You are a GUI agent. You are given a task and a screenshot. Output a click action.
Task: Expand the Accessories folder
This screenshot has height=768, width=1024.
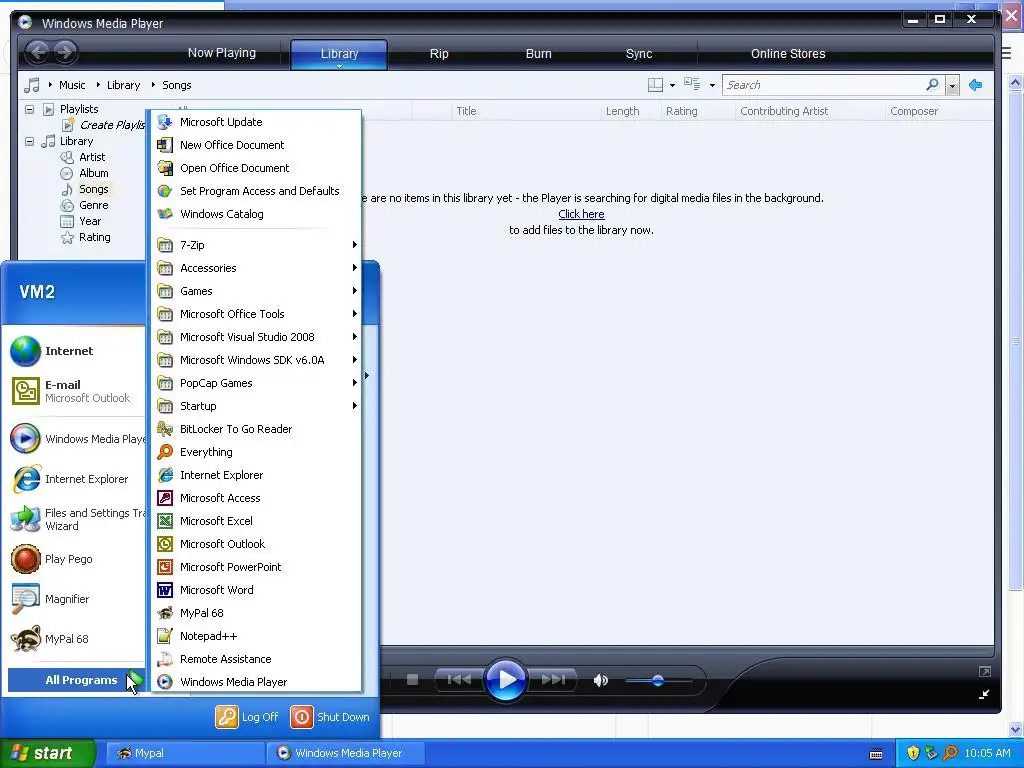tap(256, 268)
